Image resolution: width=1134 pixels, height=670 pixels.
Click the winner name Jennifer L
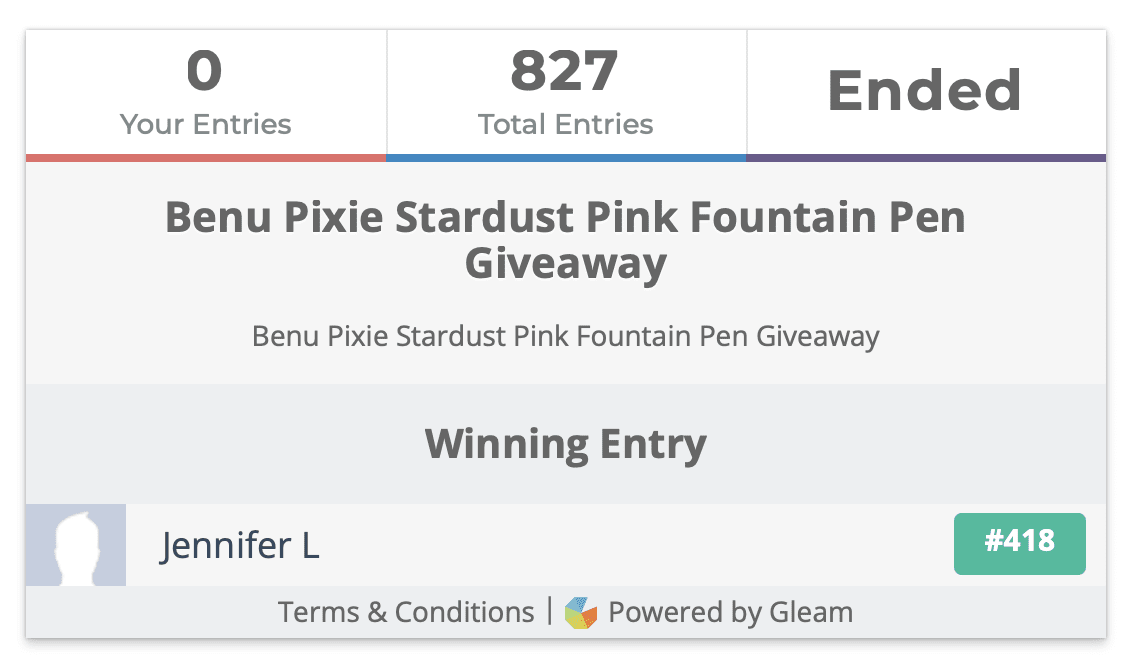(239, 546)
